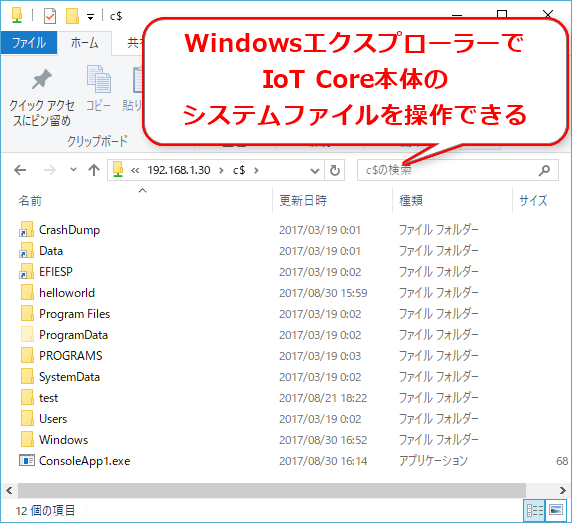
Task: Select the CrashDump folder icon
Action: 27,229
